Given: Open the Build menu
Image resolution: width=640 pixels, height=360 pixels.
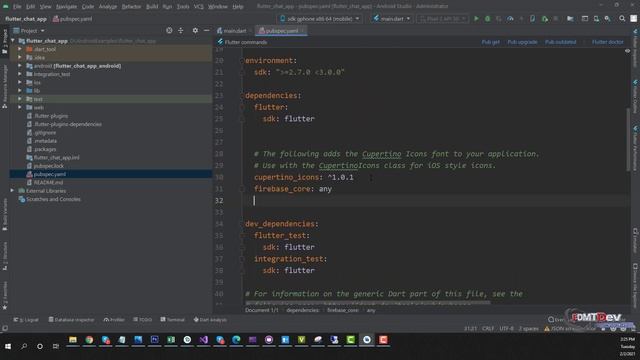Looking at the screenshot, I should coord(152,7).
